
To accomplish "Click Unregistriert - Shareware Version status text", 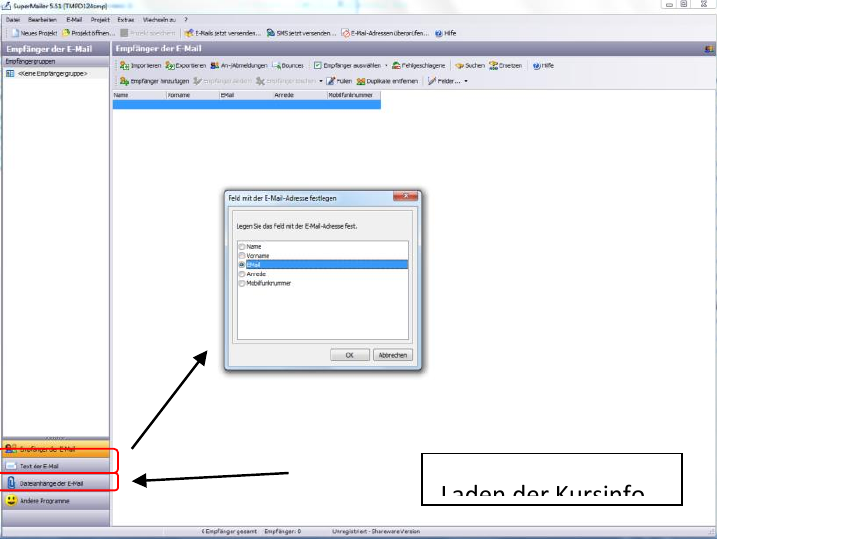I will [376, 532].
